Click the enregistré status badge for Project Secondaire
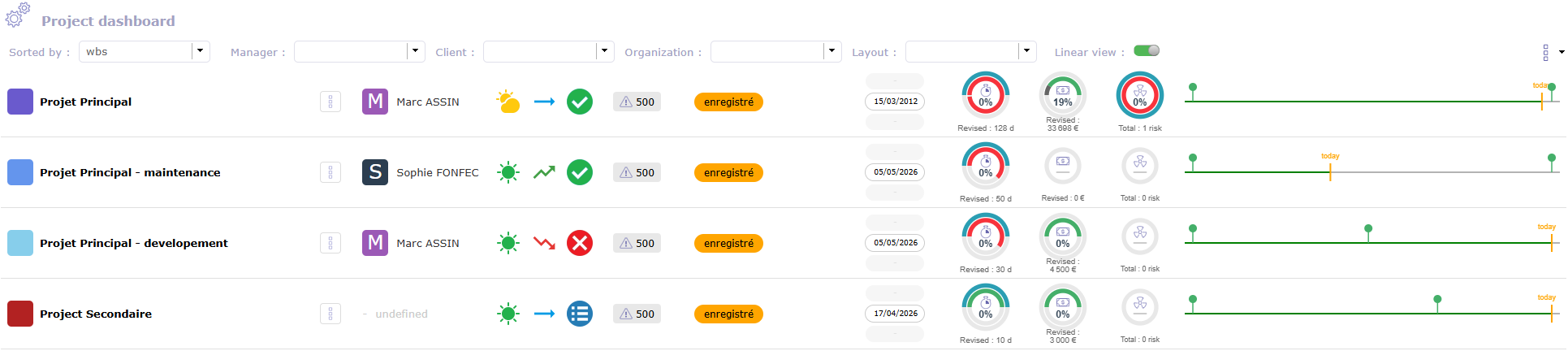1568x351 pixels. (728, 314)
